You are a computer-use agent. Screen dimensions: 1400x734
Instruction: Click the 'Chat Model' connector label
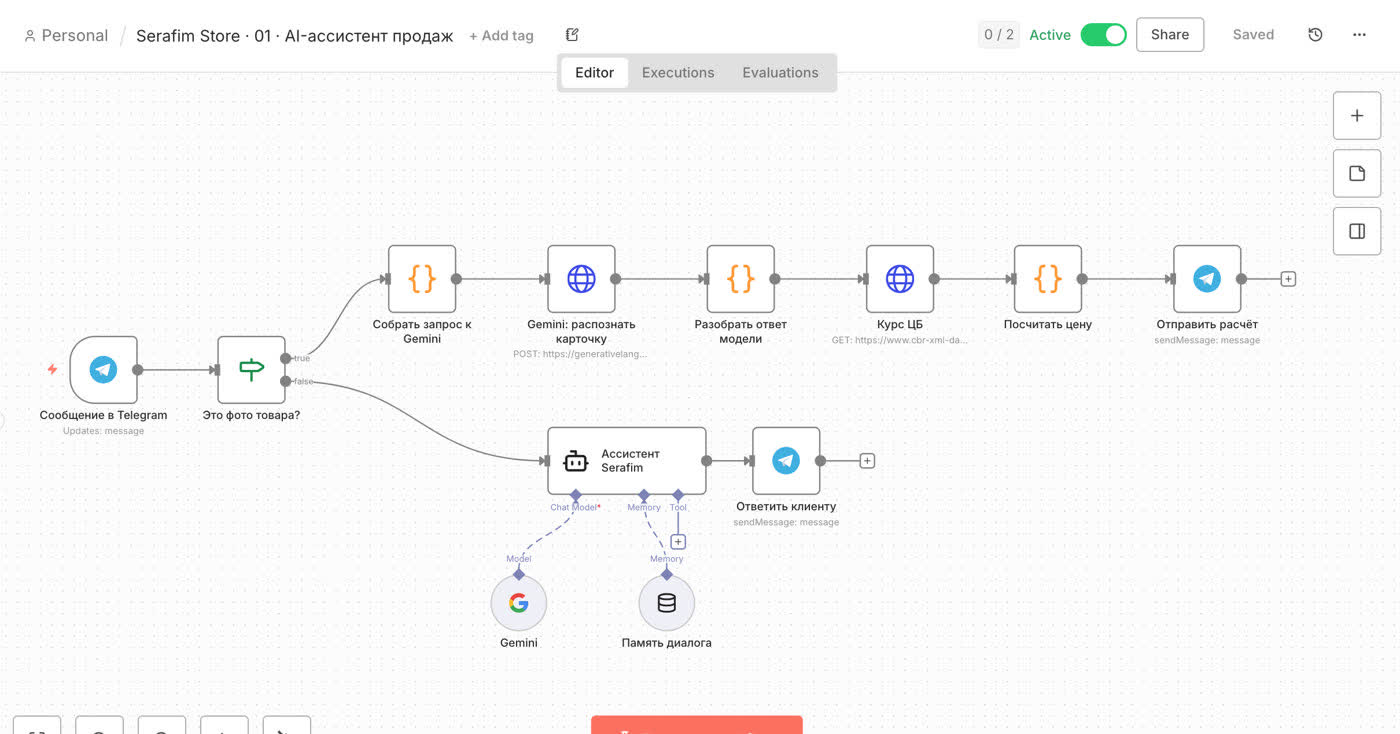click(x=574, y=508)
